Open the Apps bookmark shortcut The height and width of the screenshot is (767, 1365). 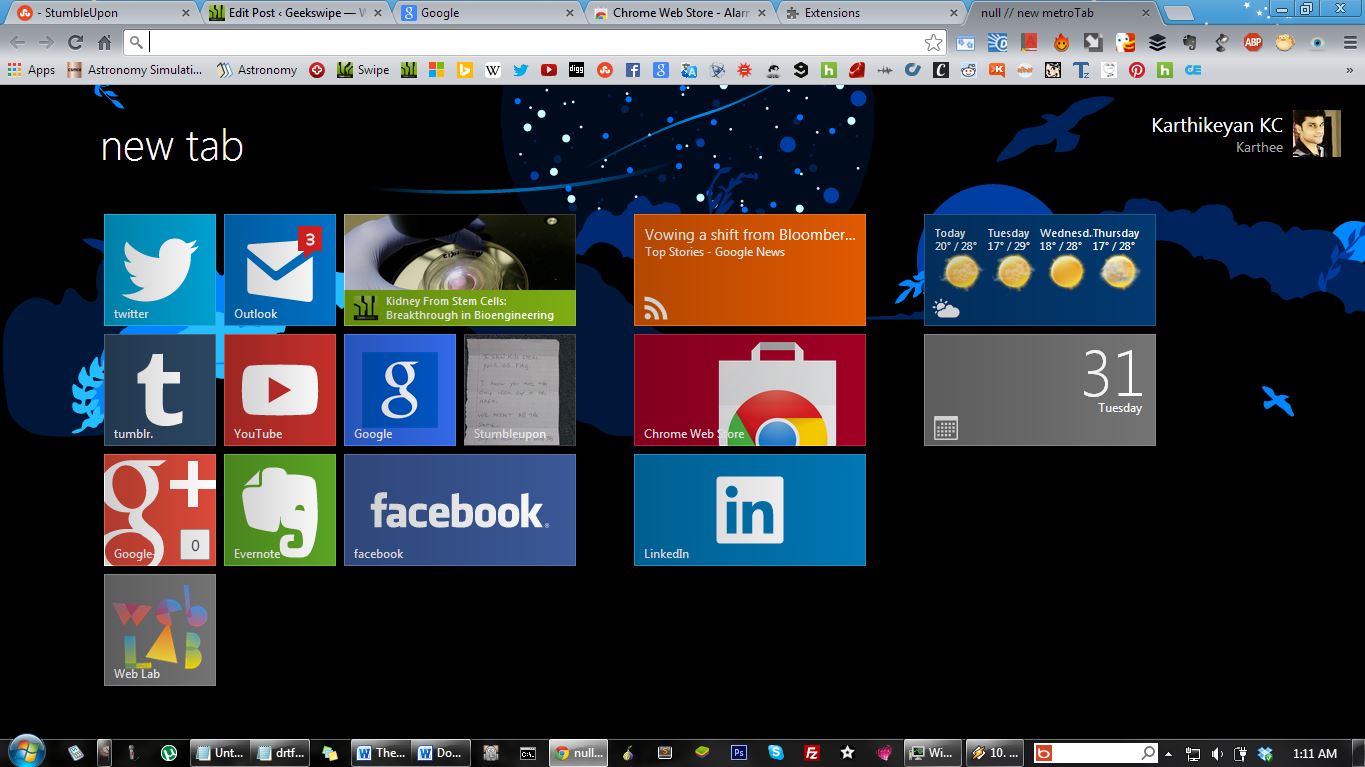(x=32, y=70)
